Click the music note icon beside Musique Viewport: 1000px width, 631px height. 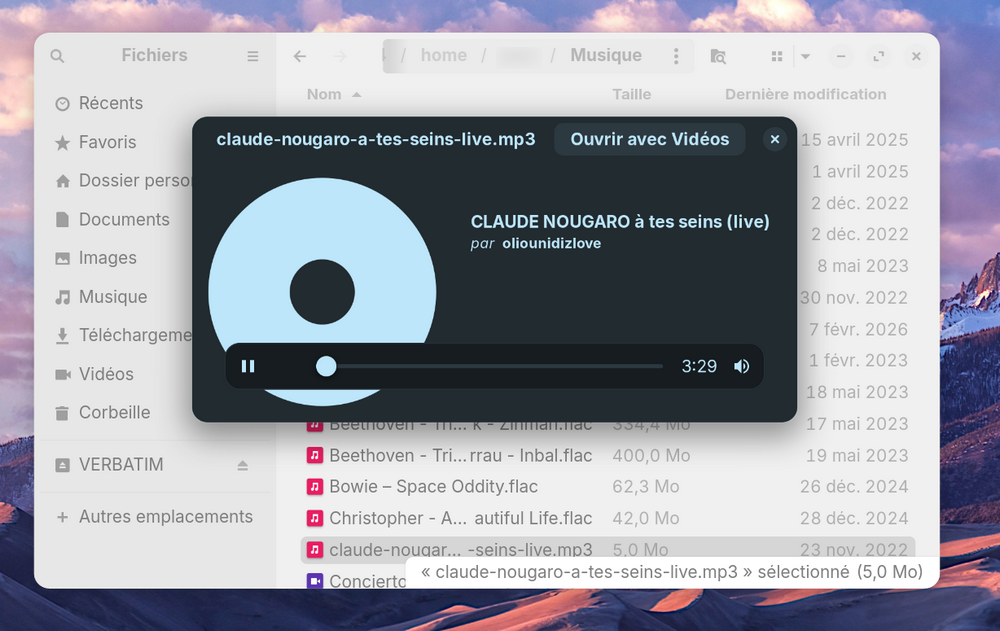coord(62,297)
